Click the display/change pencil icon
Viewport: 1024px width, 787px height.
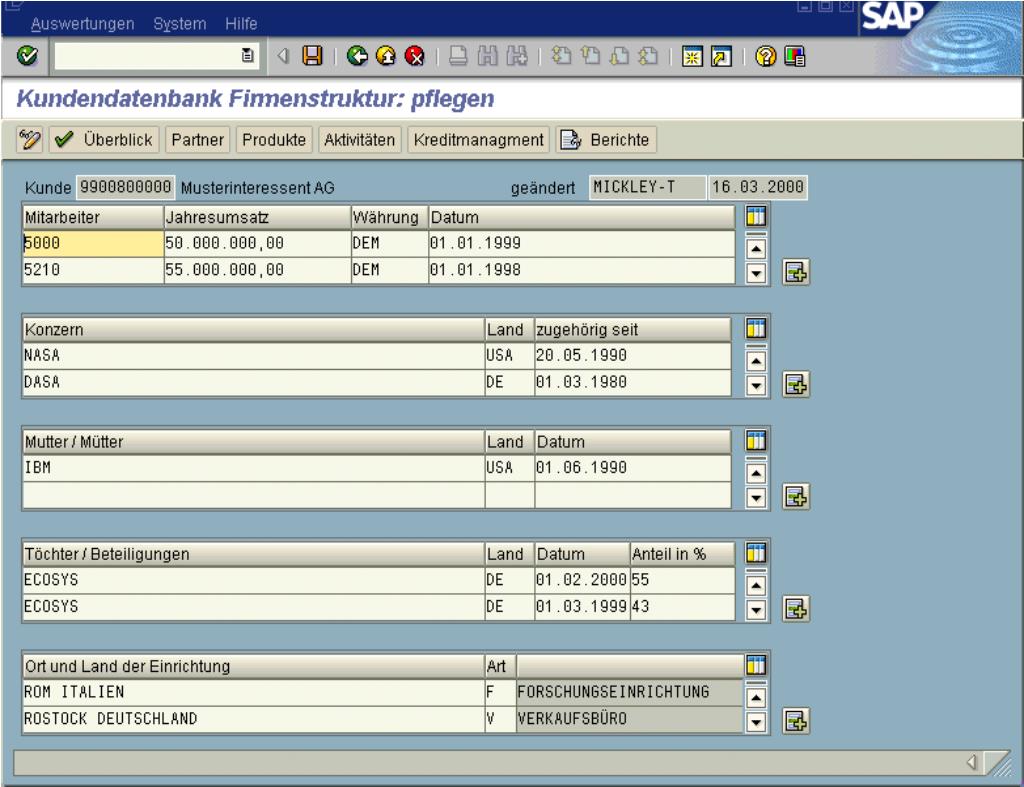point(29,140)
